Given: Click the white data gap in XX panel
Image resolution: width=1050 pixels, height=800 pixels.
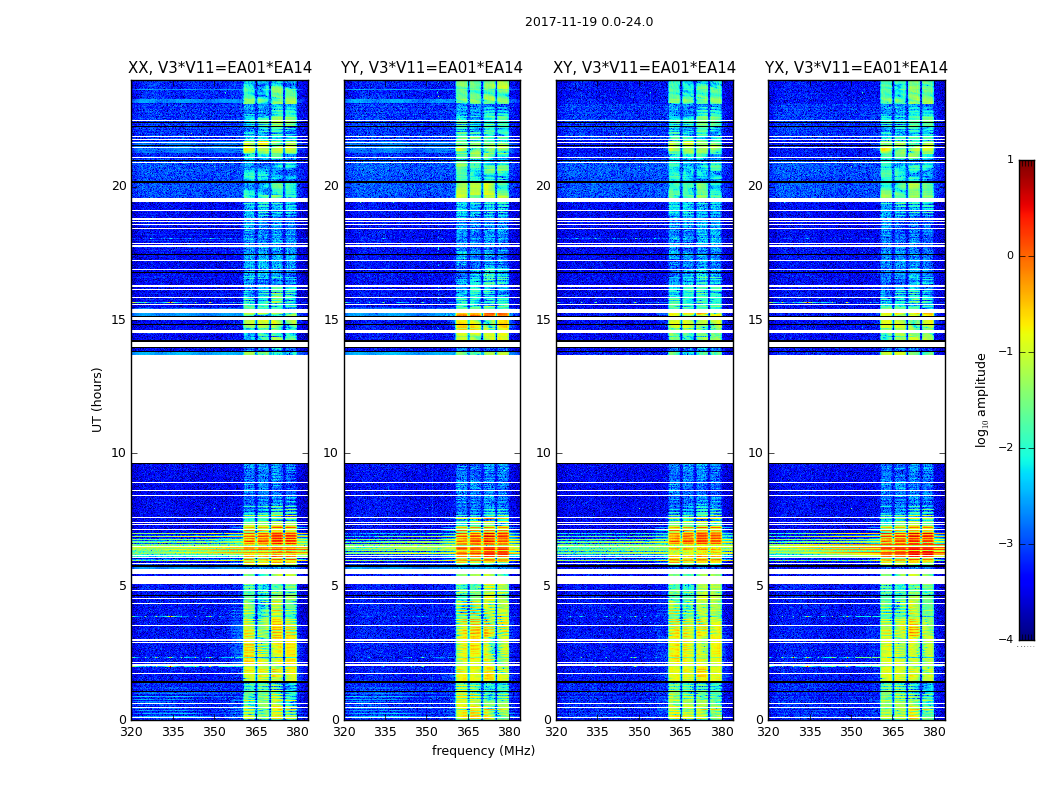Looking at the screenshot, I should [219, 408].
